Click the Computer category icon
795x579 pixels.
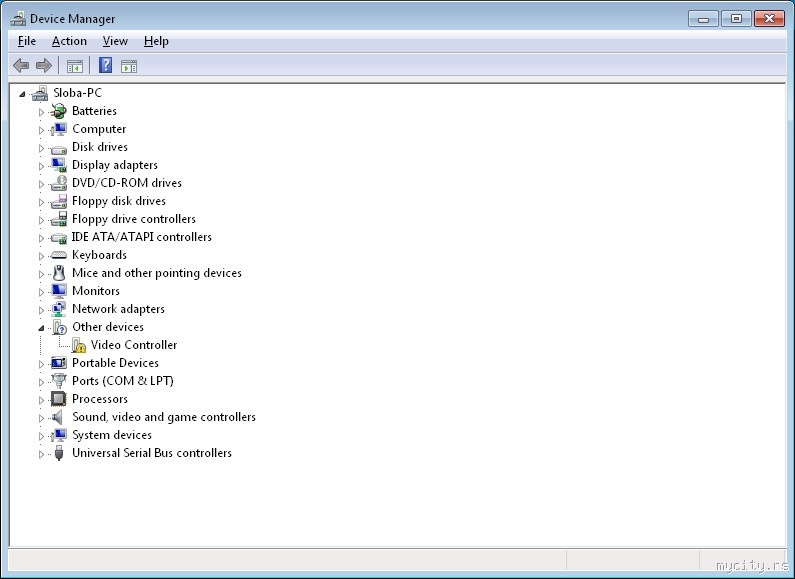59,129
